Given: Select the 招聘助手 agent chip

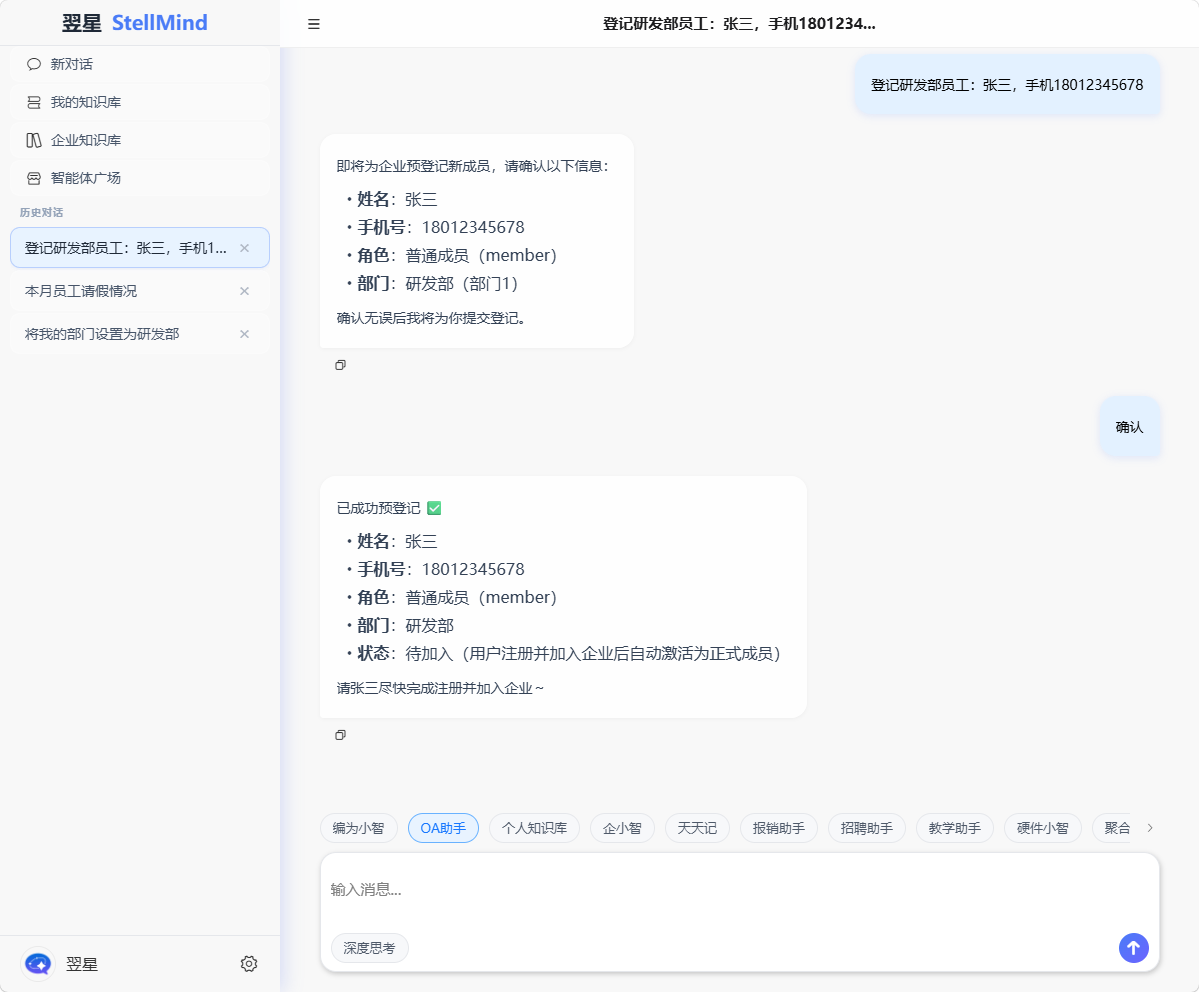Looking at the screenshot, I should [867, 828].
